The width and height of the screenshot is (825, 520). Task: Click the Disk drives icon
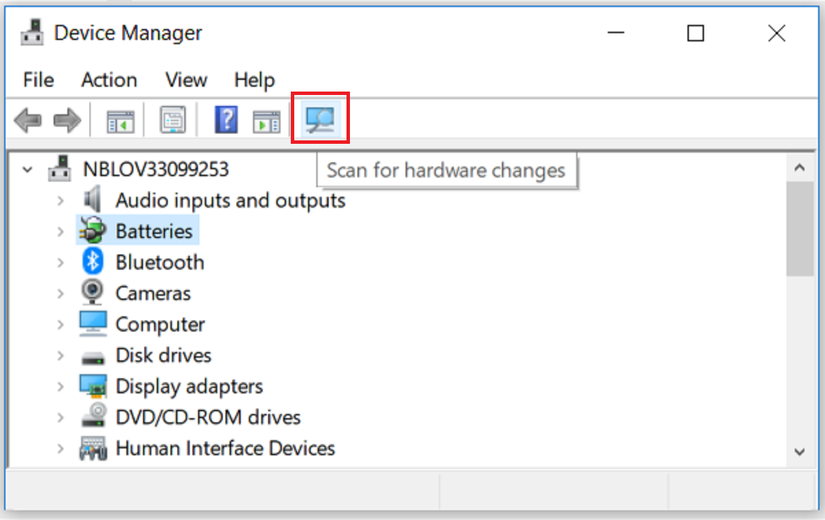click(93, 358)
